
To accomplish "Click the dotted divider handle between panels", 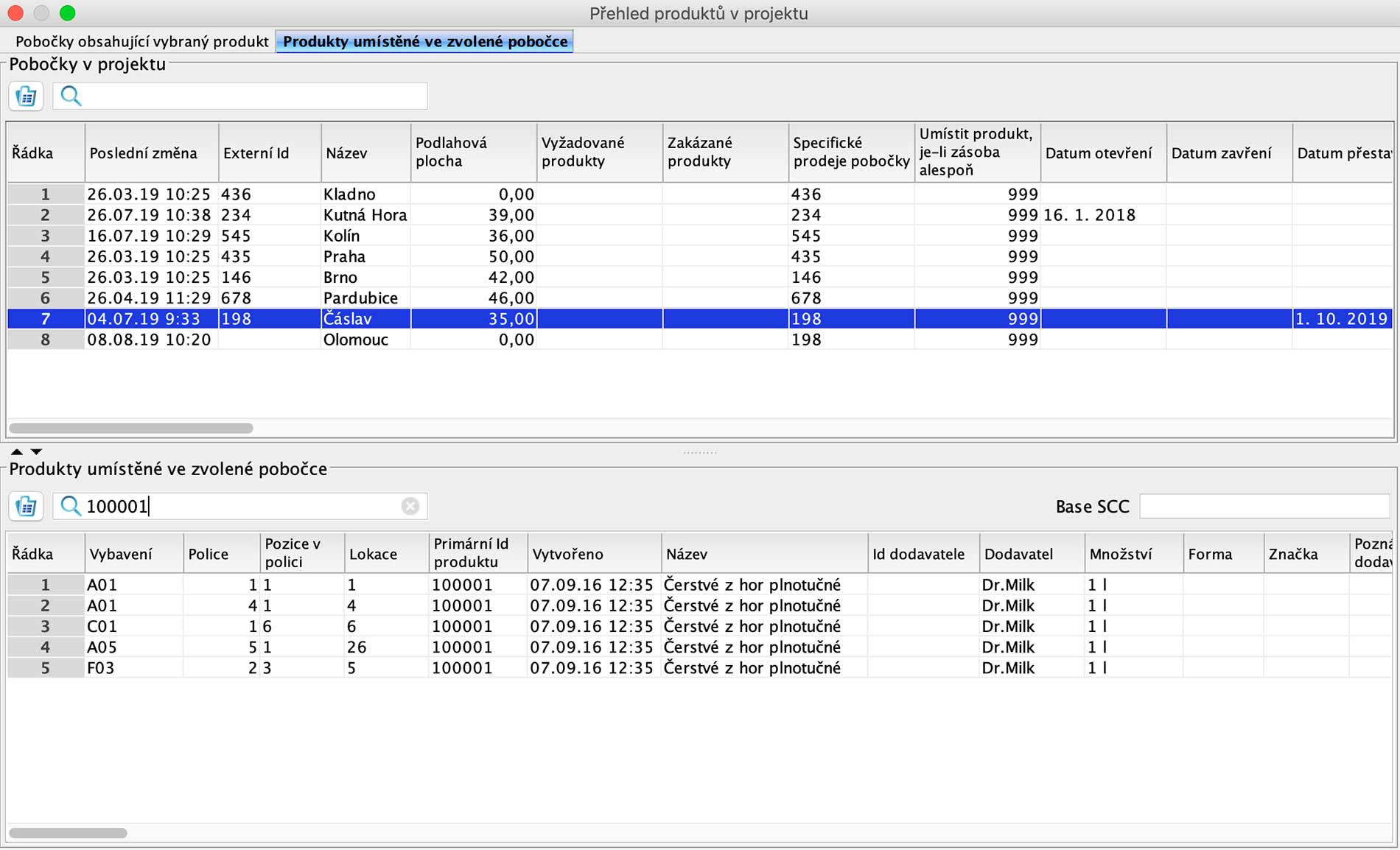I will (x=699, y=452).
